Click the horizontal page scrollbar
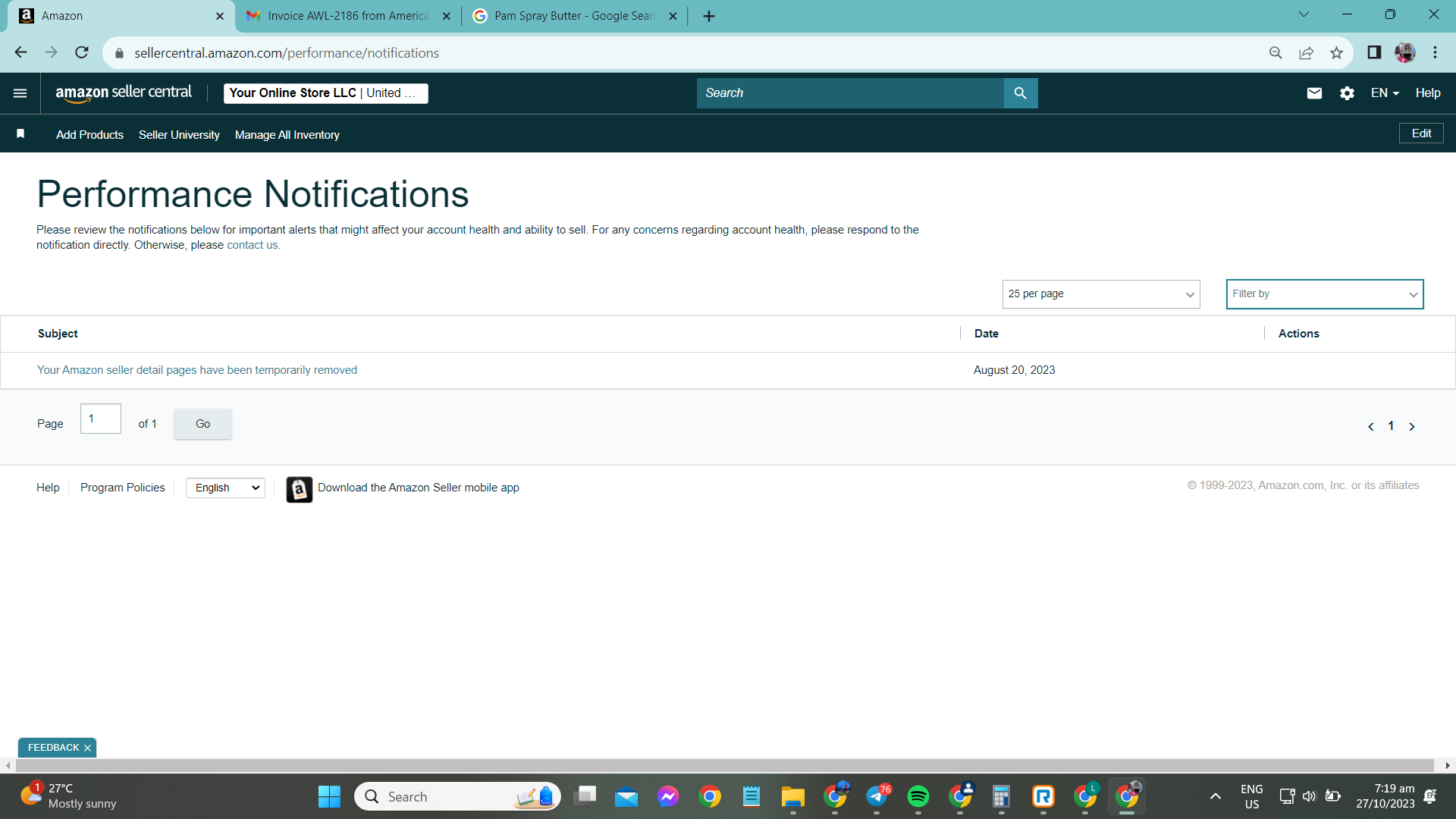This screenshot has width=1456, height=819. pos(724,766)
